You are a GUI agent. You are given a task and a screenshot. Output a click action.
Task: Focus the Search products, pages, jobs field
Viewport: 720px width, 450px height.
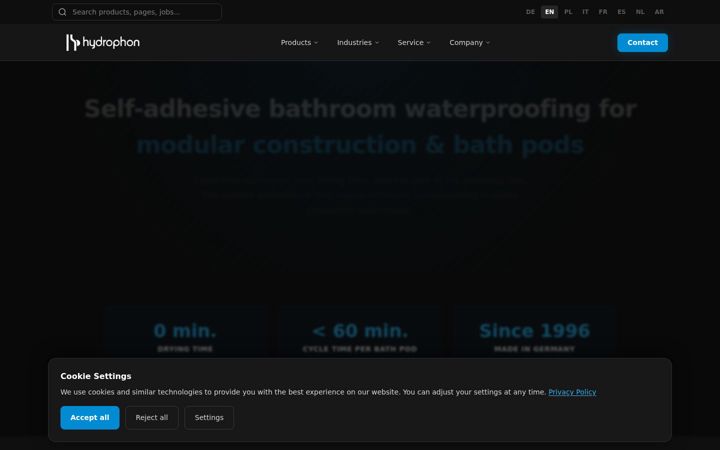137,12
